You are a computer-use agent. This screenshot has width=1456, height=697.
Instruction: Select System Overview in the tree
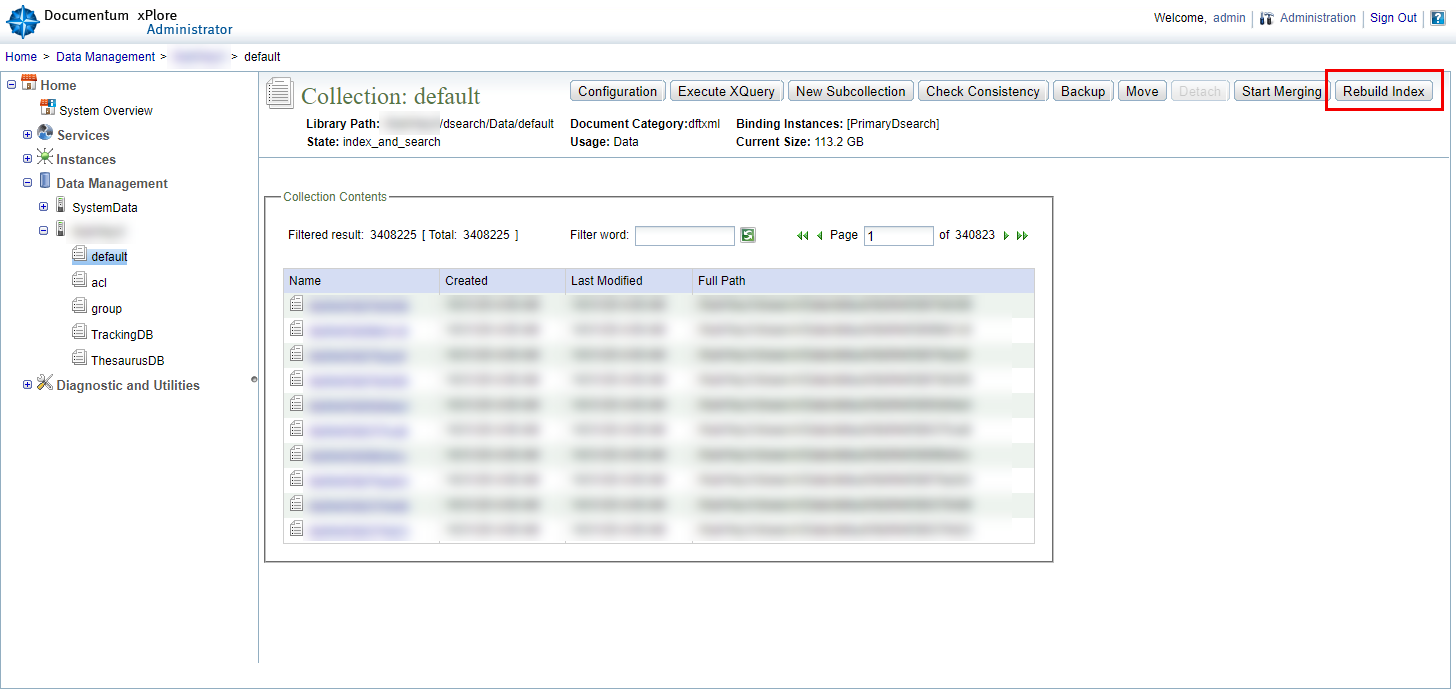106,111
